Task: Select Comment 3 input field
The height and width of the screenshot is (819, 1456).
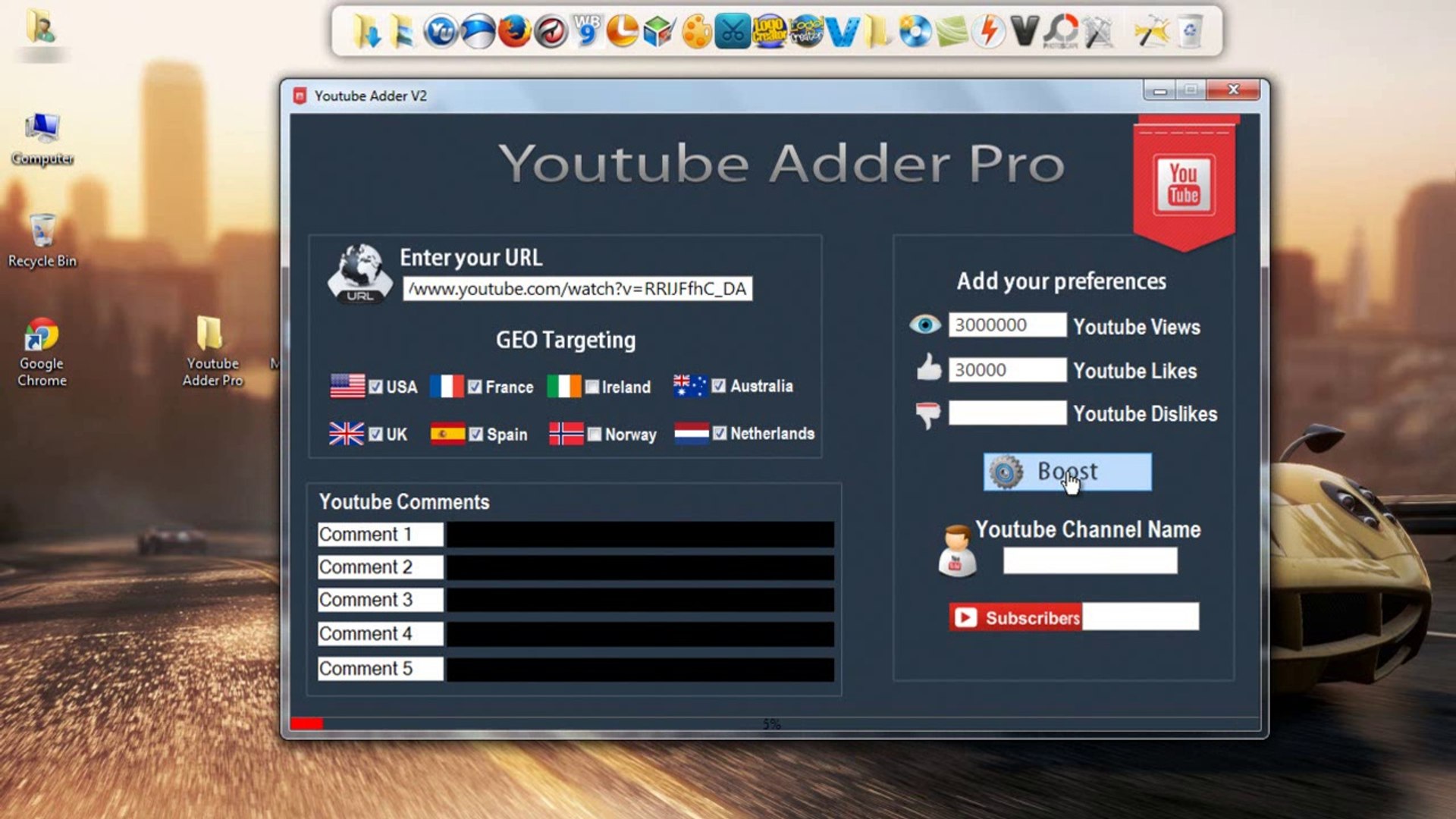Action: (640, 600)
